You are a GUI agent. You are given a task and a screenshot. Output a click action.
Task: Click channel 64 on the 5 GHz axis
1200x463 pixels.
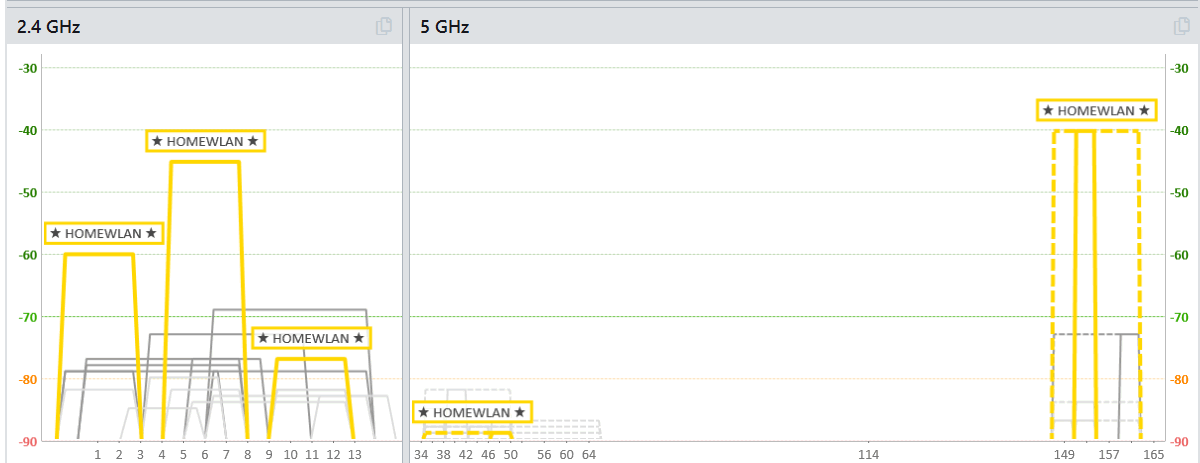589,454
